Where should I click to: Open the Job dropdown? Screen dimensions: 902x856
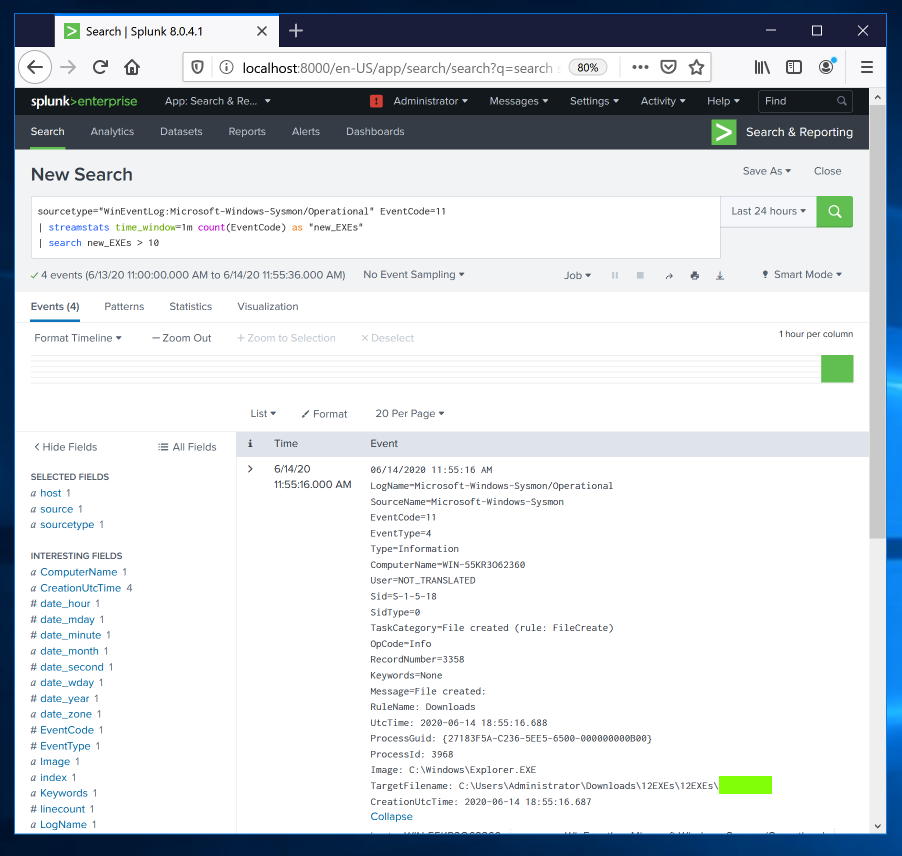tap(578, 276)
